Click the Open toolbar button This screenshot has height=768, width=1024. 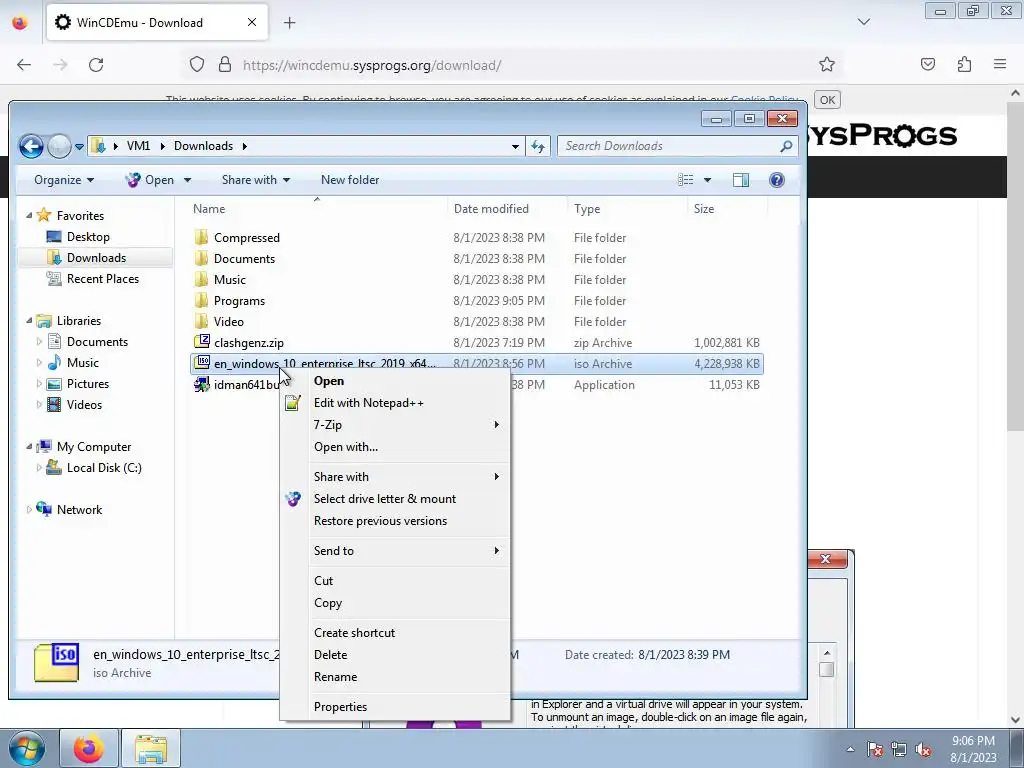pyautogui.click(x=150, y=180)
